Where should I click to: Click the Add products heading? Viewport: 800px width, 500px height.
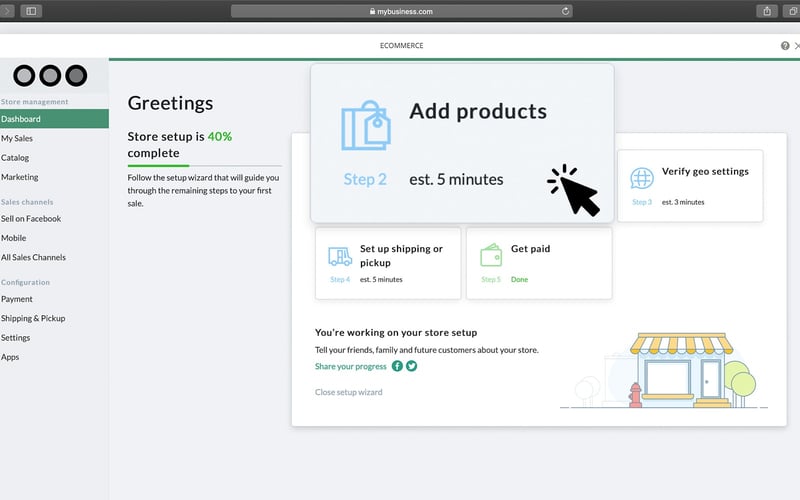pyautogui.click(x=478, y=111)
